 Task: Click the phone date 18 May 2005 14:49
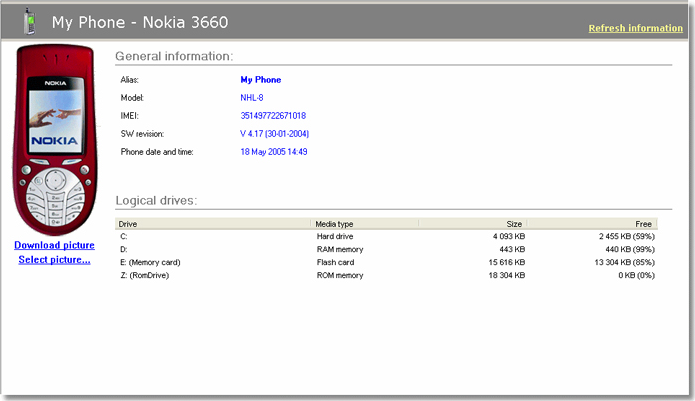(273, 152)
